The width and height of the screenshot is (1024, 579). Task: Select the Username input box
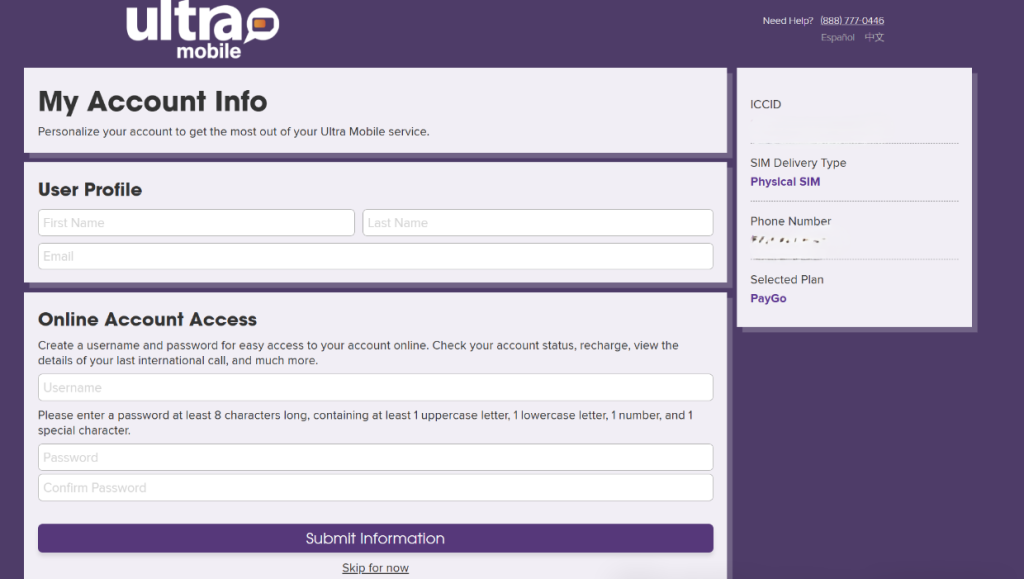[x=376, y=388]
